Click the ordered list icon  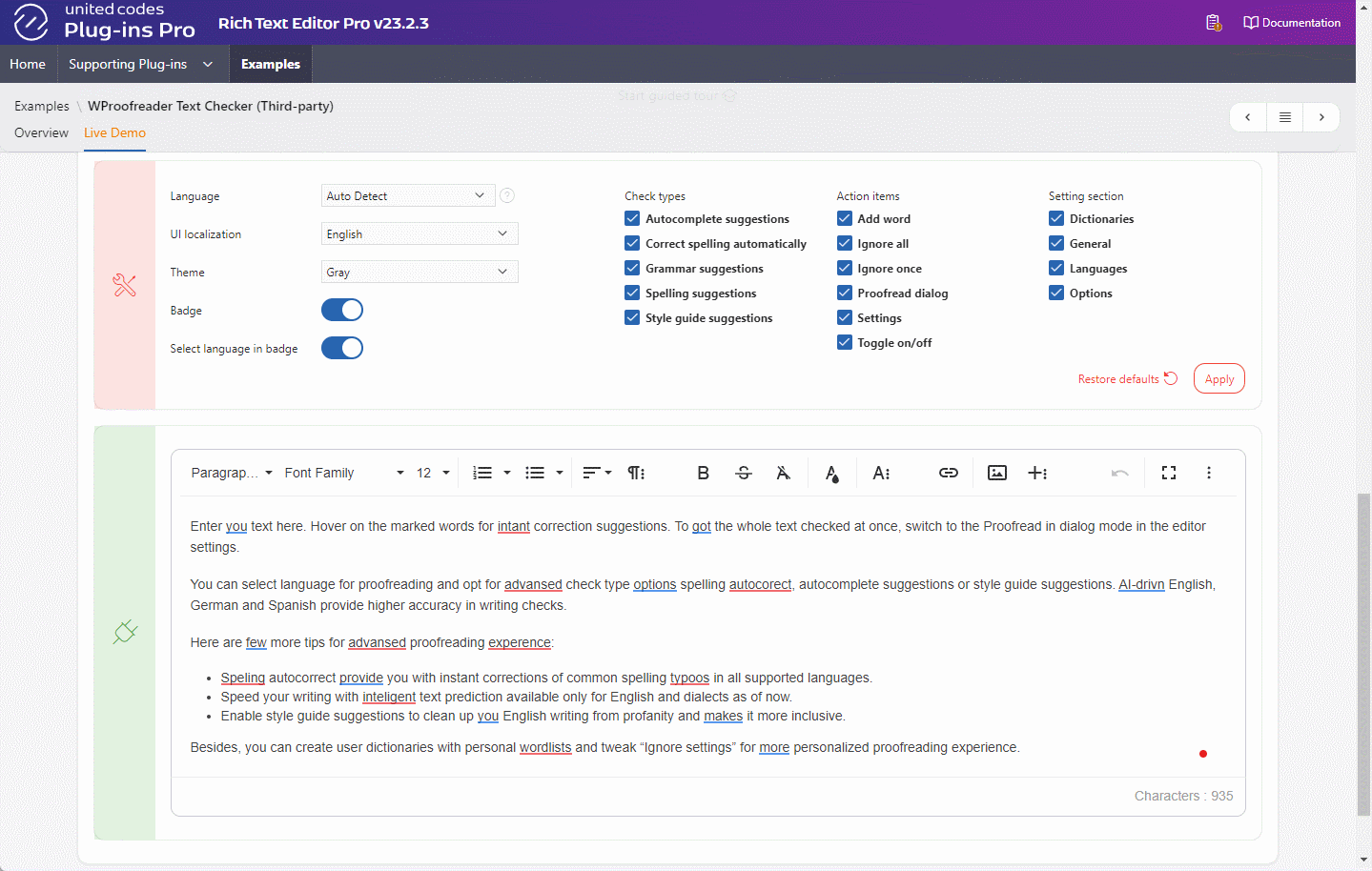[482, 473]
